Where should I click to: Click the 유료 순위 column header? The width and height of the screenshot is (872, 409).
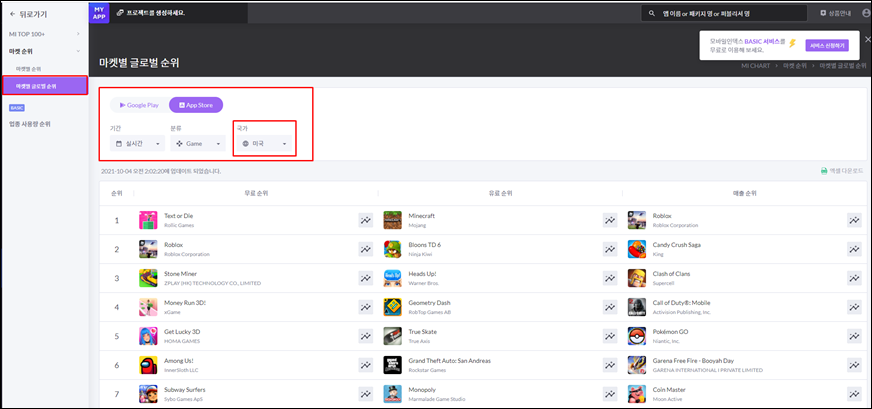tap(501, 193)
